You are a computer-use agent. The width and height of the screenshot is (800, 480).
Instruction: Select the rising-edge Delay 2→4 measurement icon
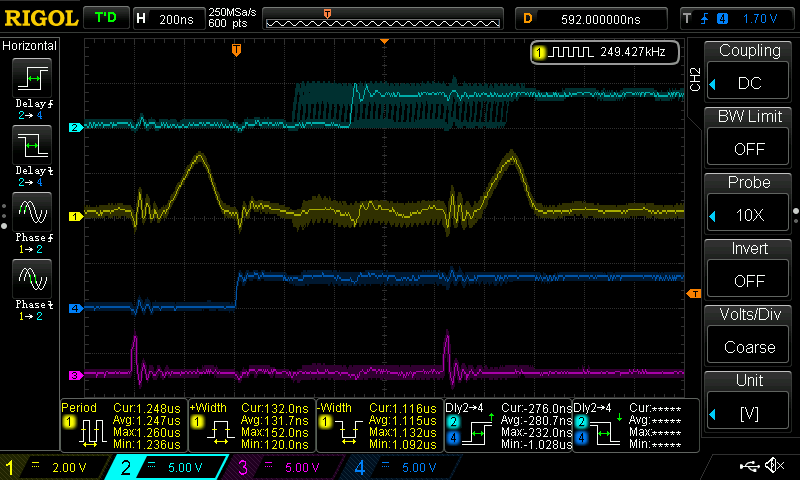(32, 78)
